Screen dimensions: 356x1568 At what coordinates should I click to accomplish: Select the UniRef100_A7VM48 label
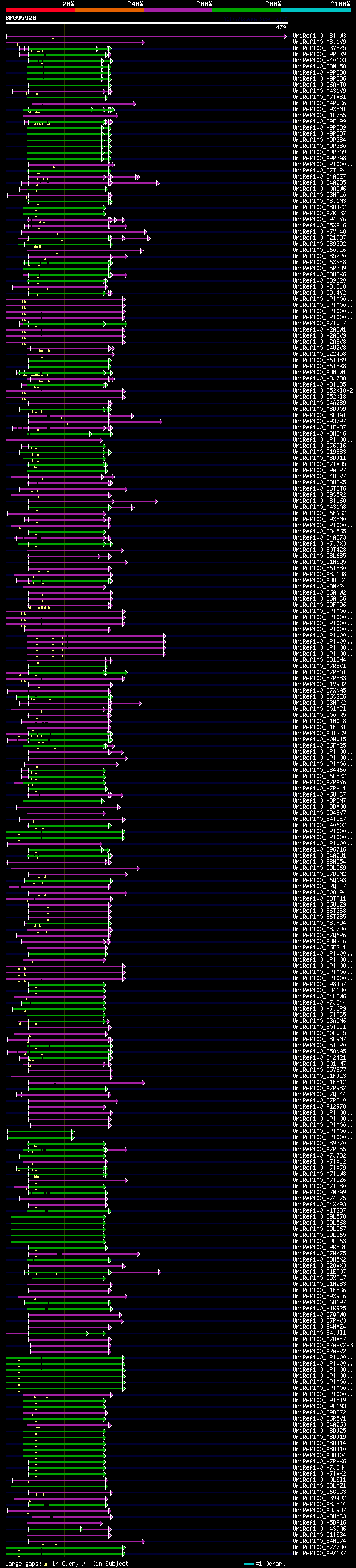tap(319, 231)
